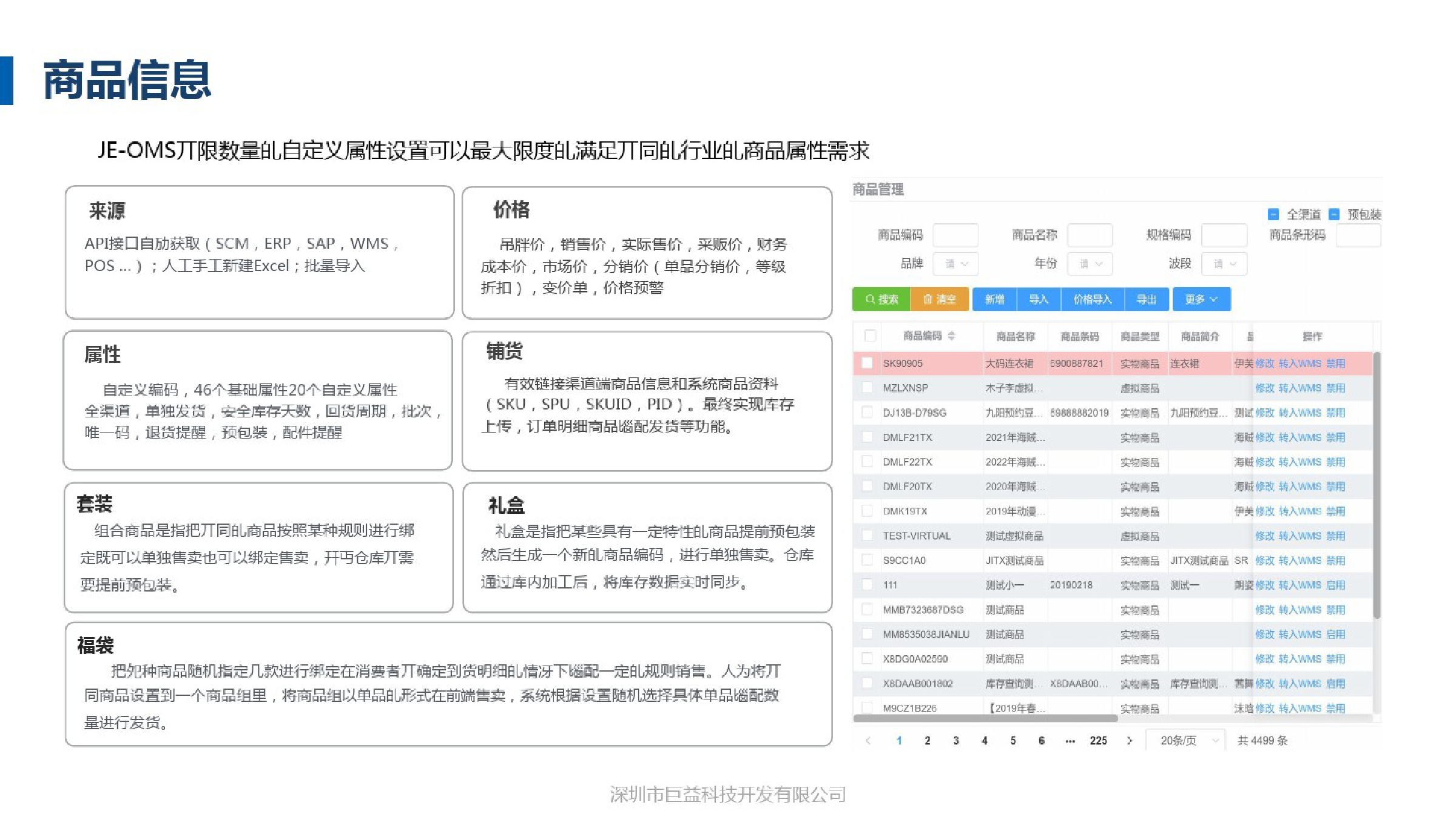
Task: Go to the next page arrow
Action: click(1129, 740)
